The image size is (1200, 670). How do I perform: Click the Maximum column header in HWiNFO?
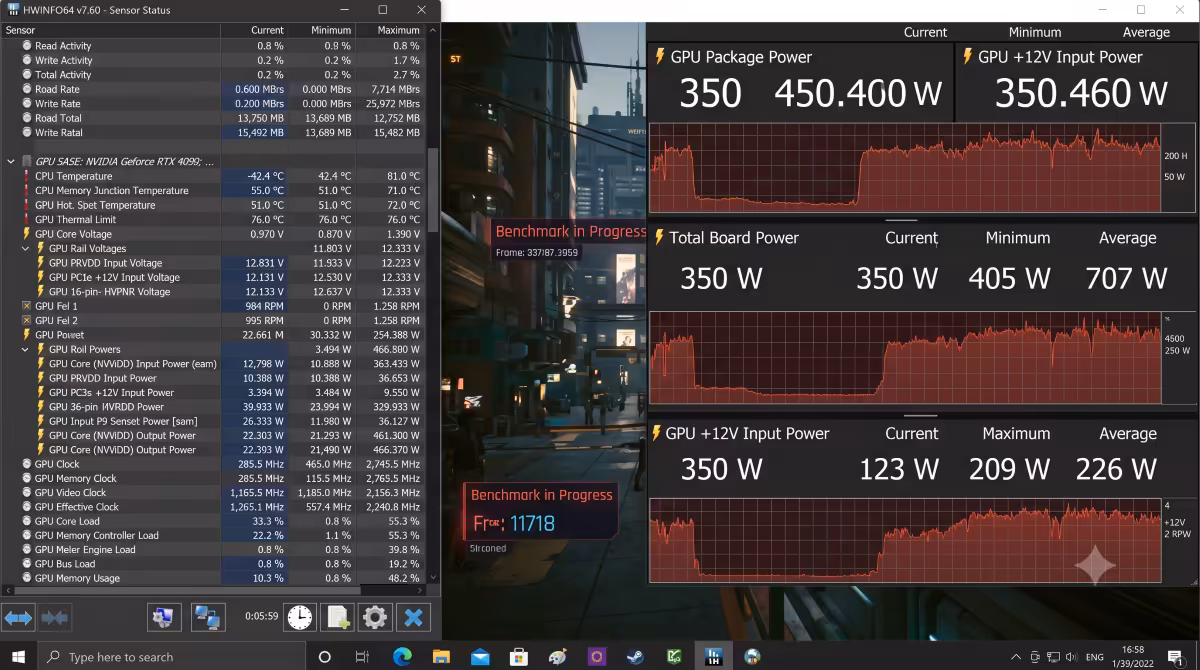tap(389, 30)
